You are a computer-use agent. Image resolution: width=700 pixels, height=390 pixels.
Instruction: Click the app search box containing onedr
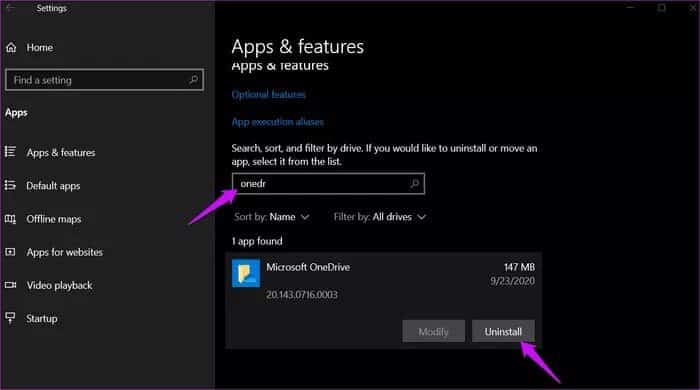(328, 183)
